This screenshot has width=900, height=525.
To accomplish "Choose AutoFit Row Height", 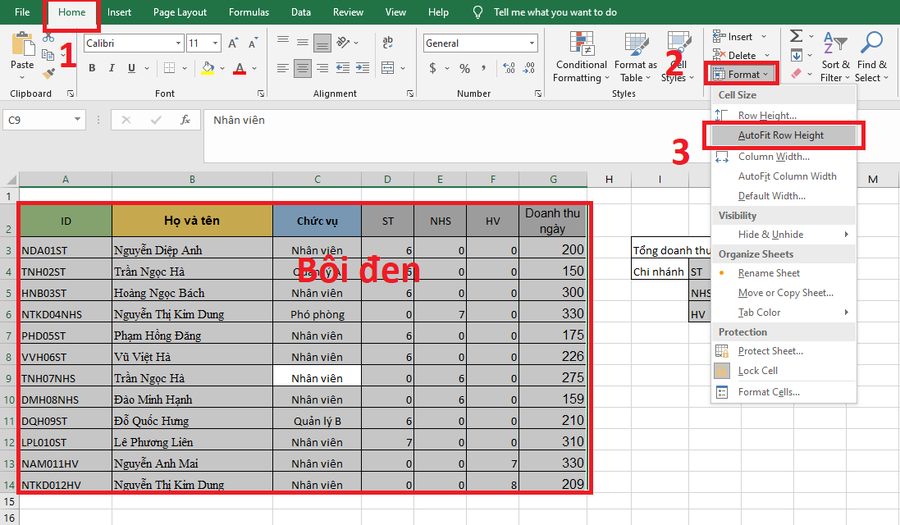I will tap(783, 135).
